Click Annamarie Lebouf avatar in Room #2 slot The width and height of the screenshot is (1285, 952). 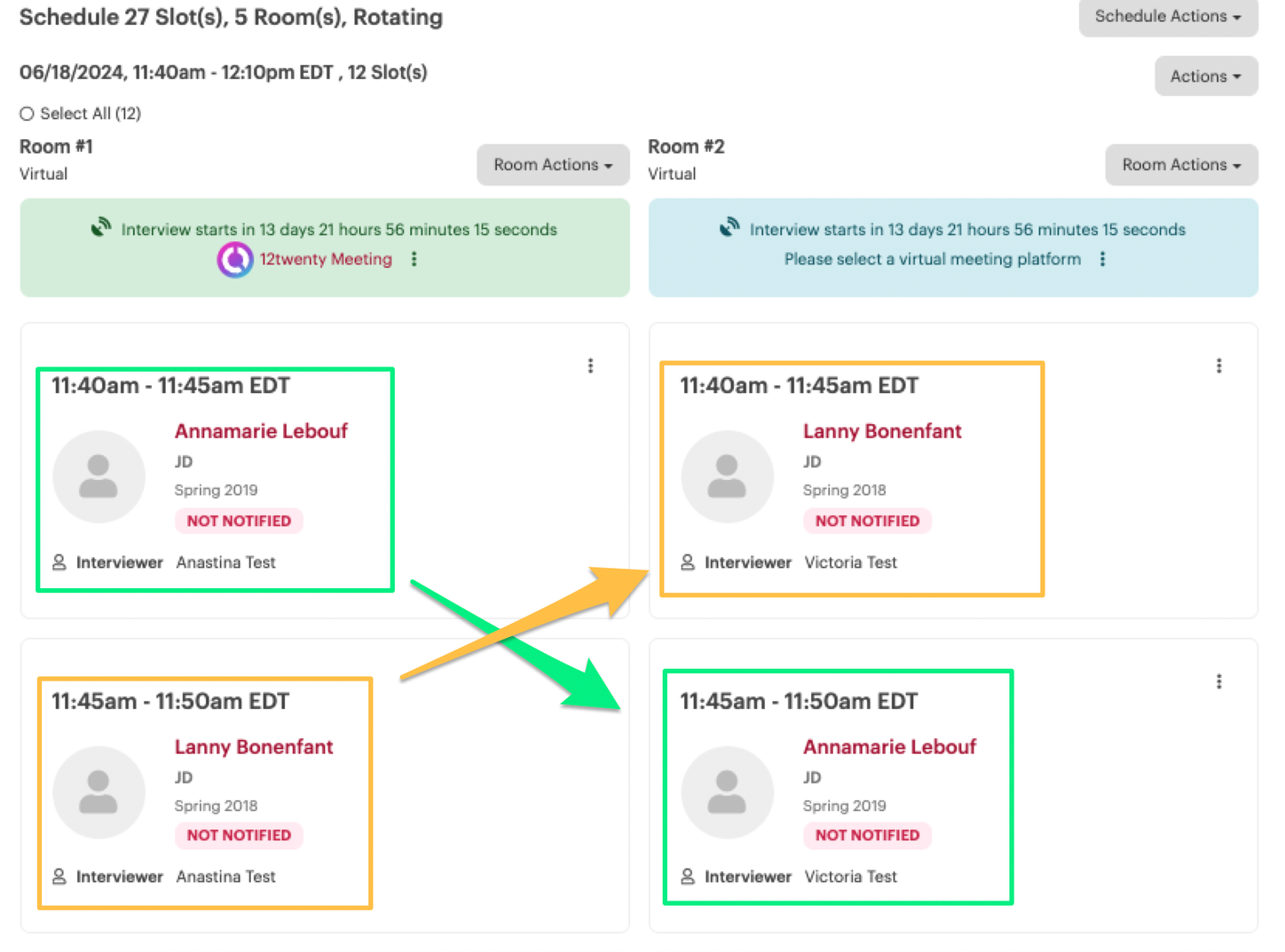pyautogui.click(x=727, y=792)
